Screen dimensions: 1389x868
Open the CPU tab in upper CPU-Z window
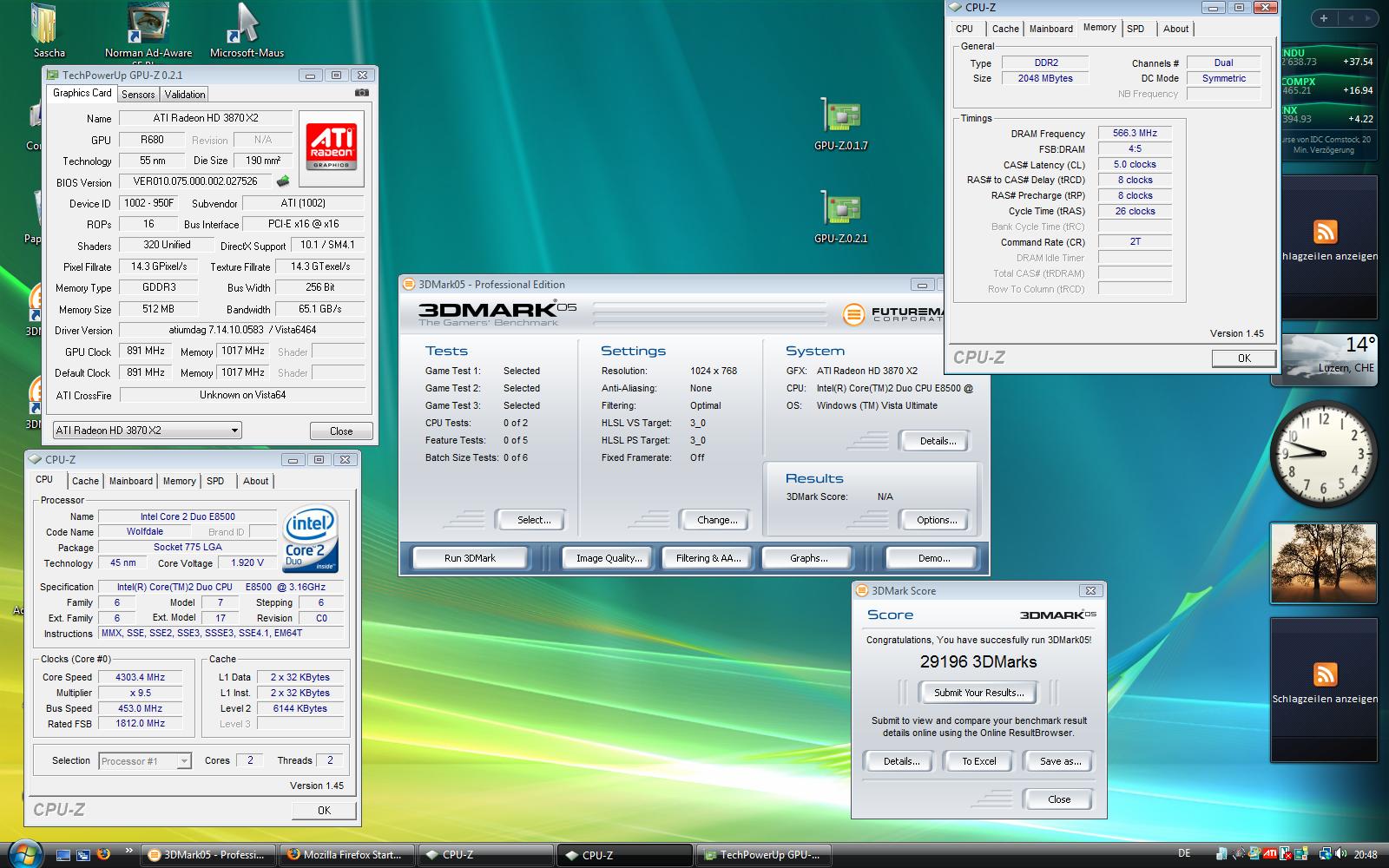click(964, 29)
